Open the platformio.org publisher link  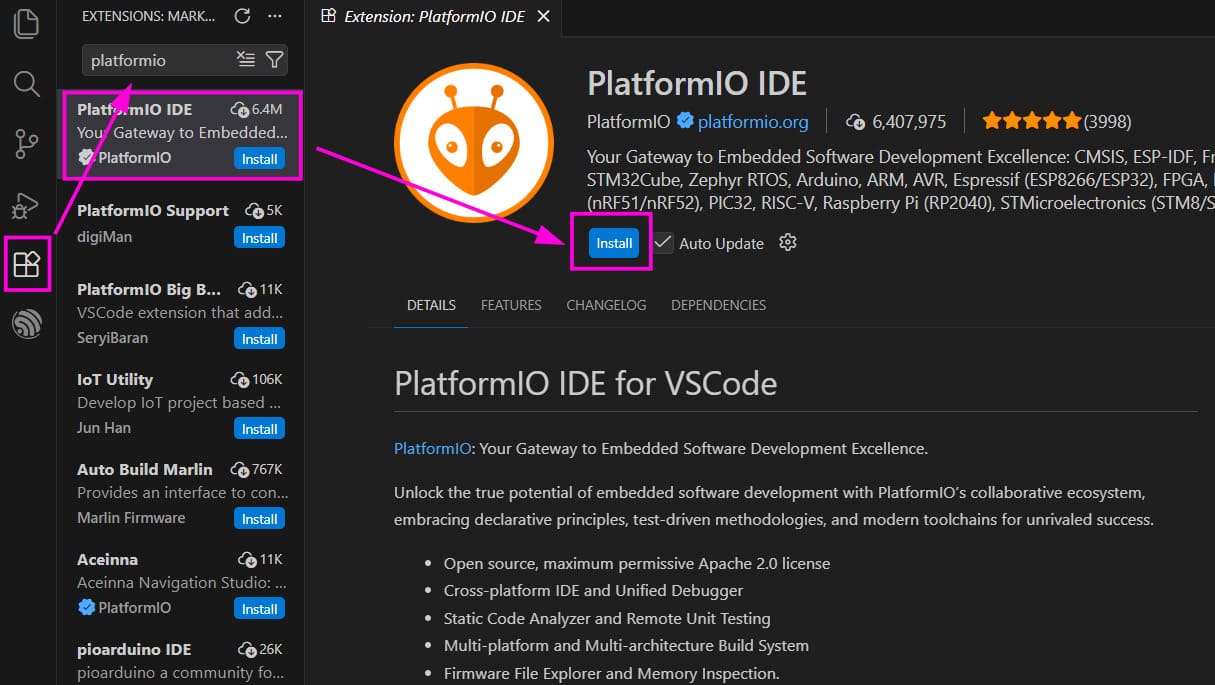tap(753, 121)
